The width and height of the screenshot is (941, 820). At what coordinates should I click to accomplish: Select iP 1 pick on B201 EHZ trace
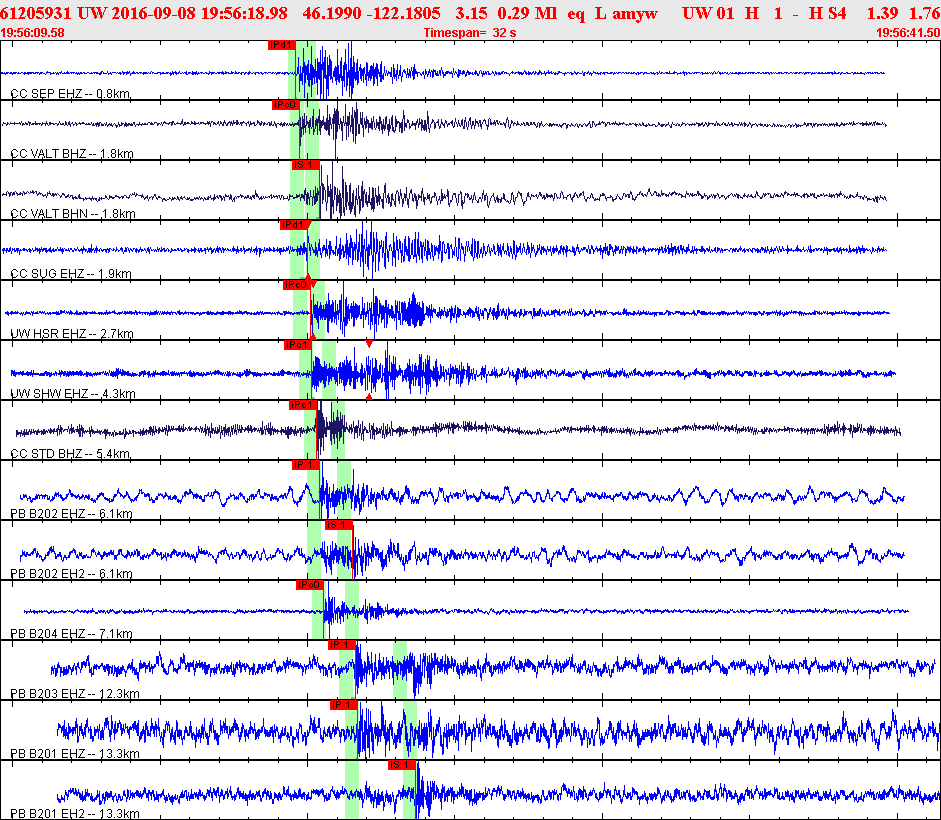[344, 705]
